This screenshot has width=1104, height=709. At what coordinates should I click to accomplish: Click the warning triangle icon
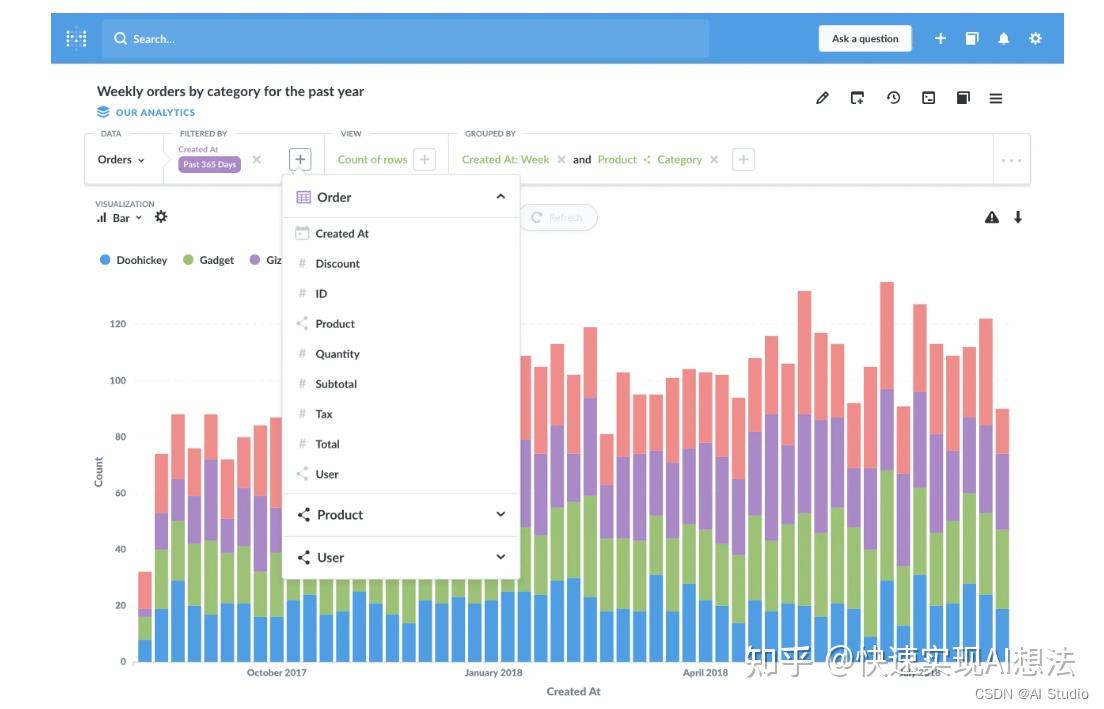click(x=991, y=218)
